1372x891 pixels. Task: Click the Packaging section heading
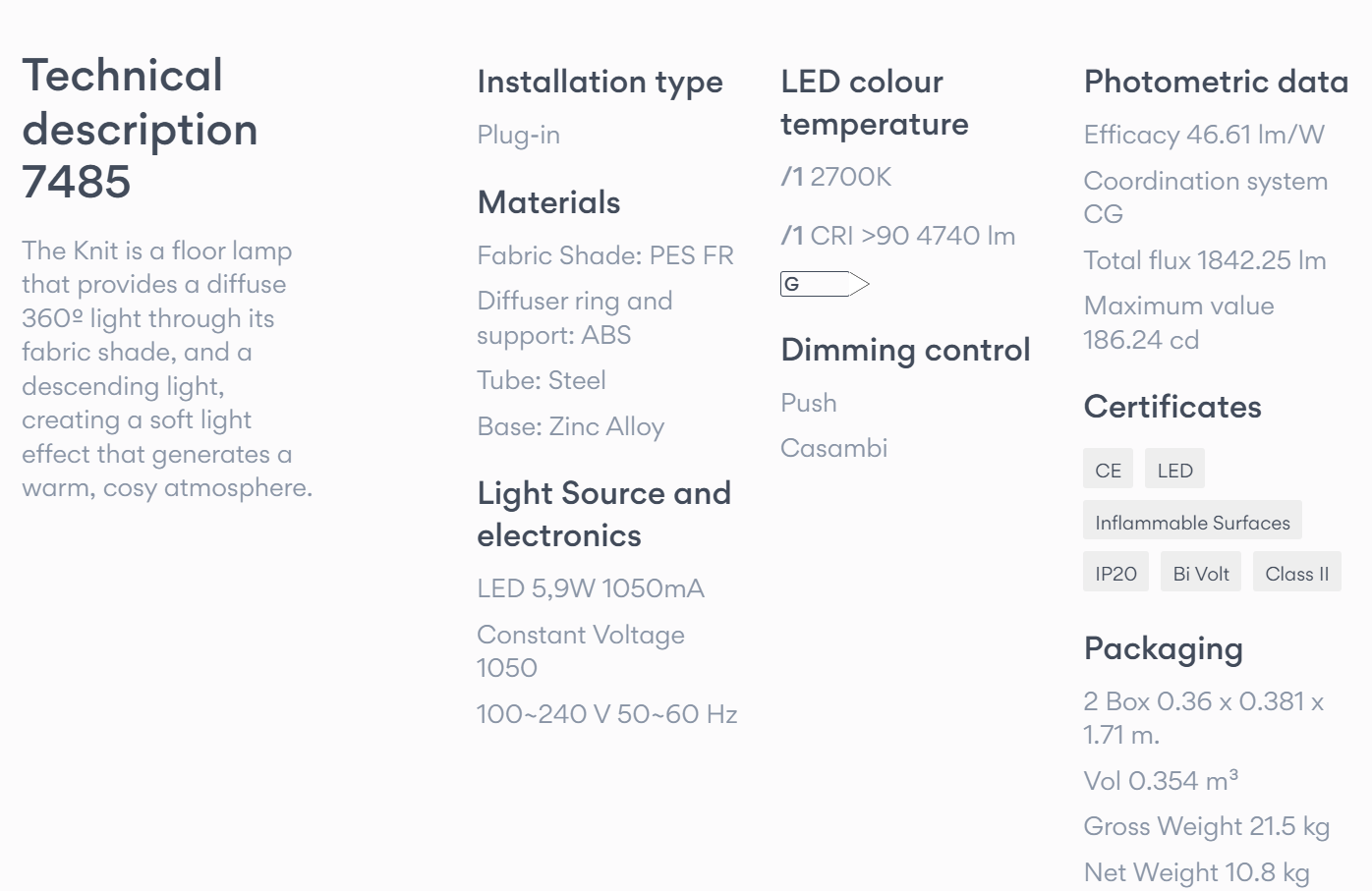coord(1164,649)
